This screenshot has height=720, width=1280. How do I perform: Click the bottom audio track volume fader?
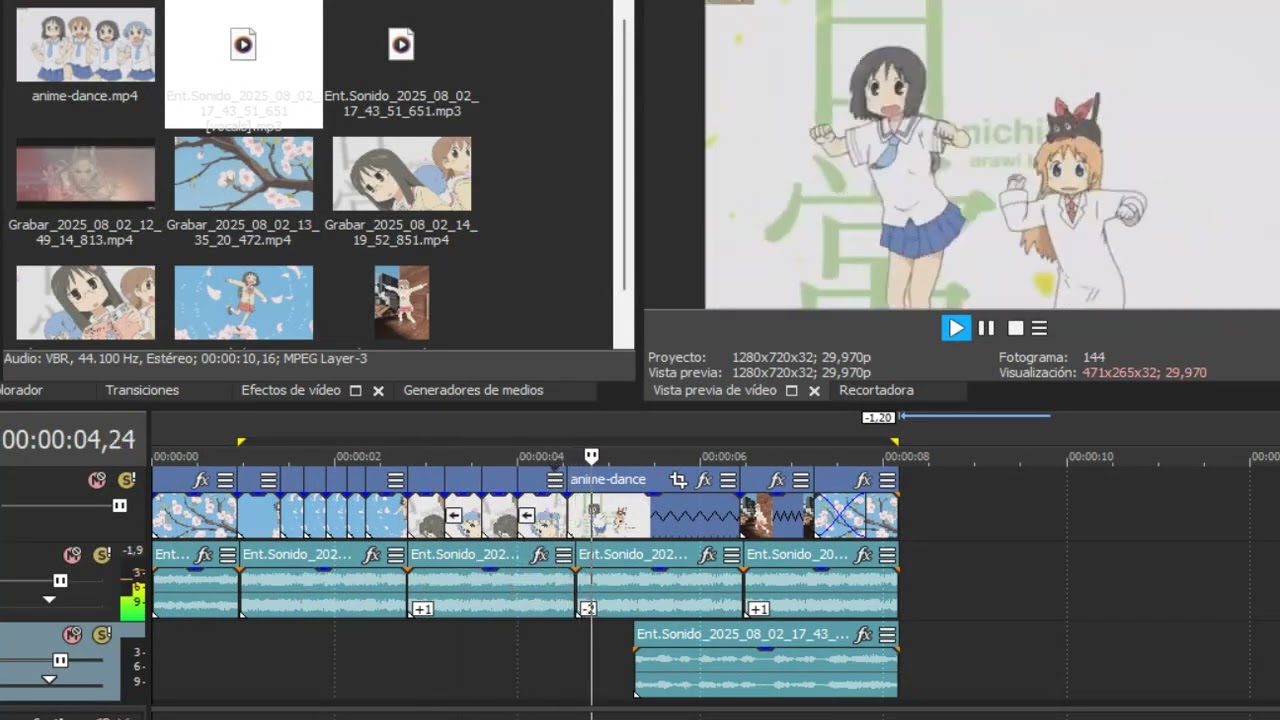coord(60,660)
